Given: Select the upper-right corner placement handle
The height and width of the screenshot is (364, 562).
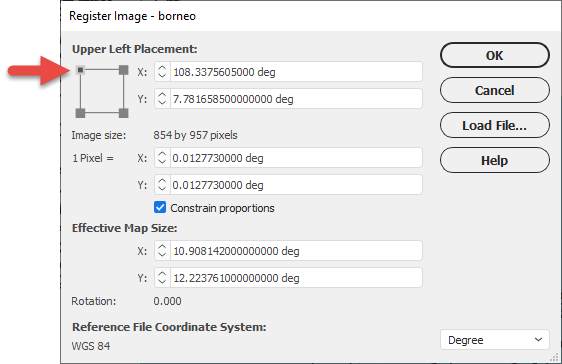Looking at the screenshot, I should click(124, 70).
